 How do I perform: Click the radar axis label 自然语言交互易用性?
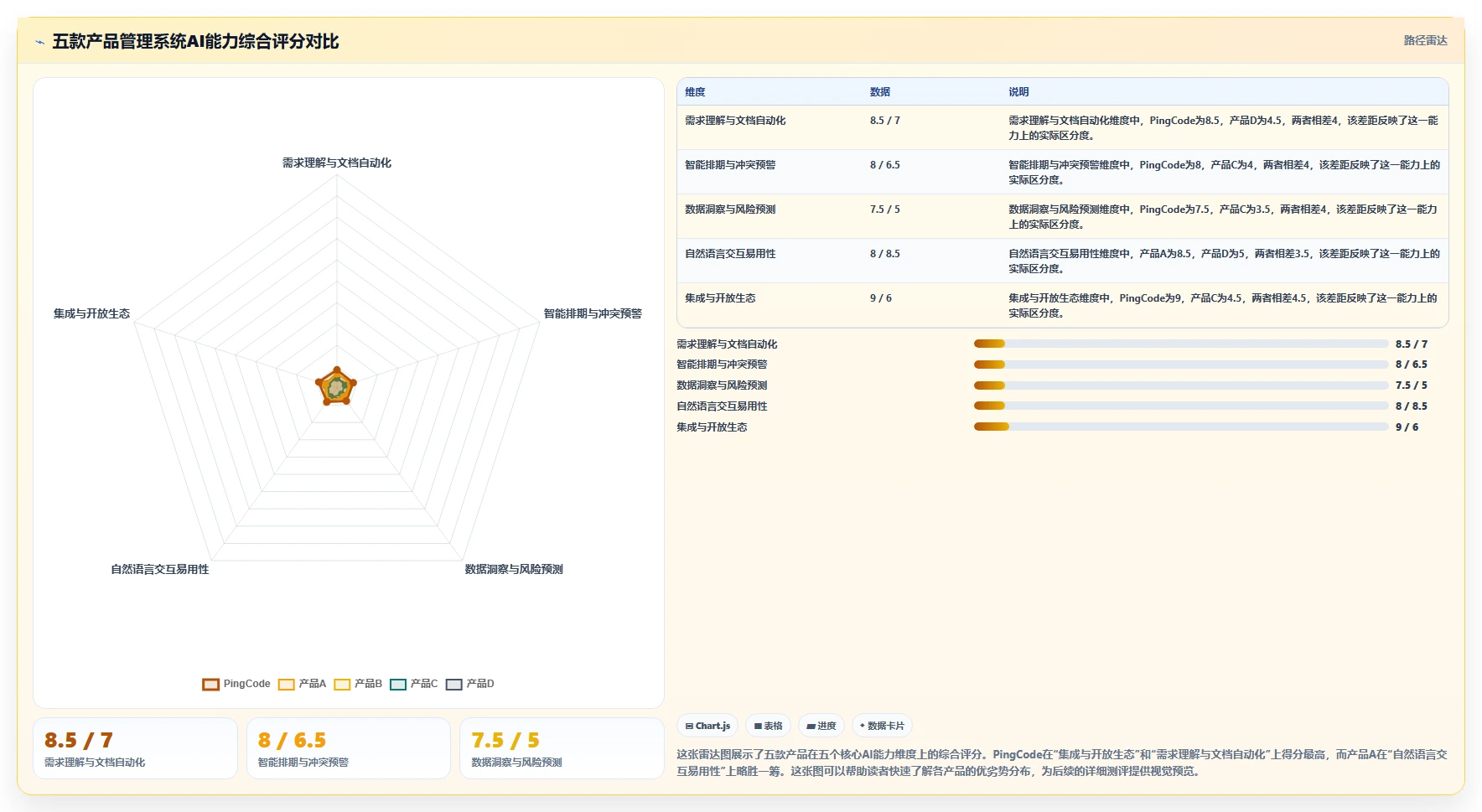[160, 569]
